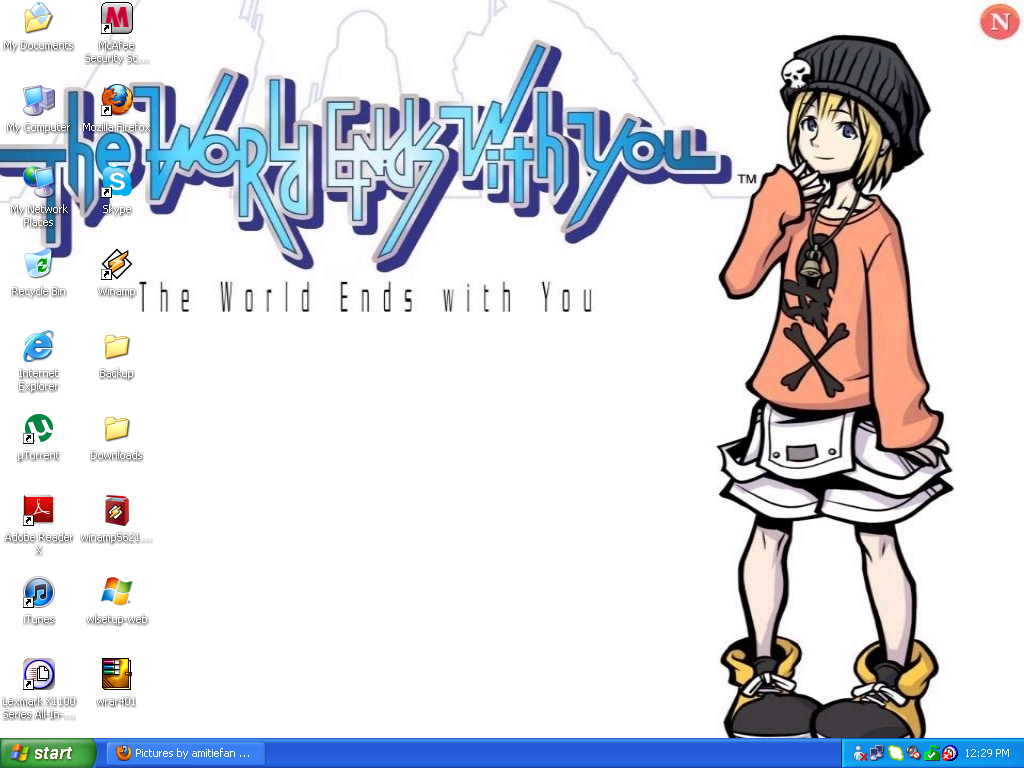Click green checkmark security tray icon

point(932,754)
